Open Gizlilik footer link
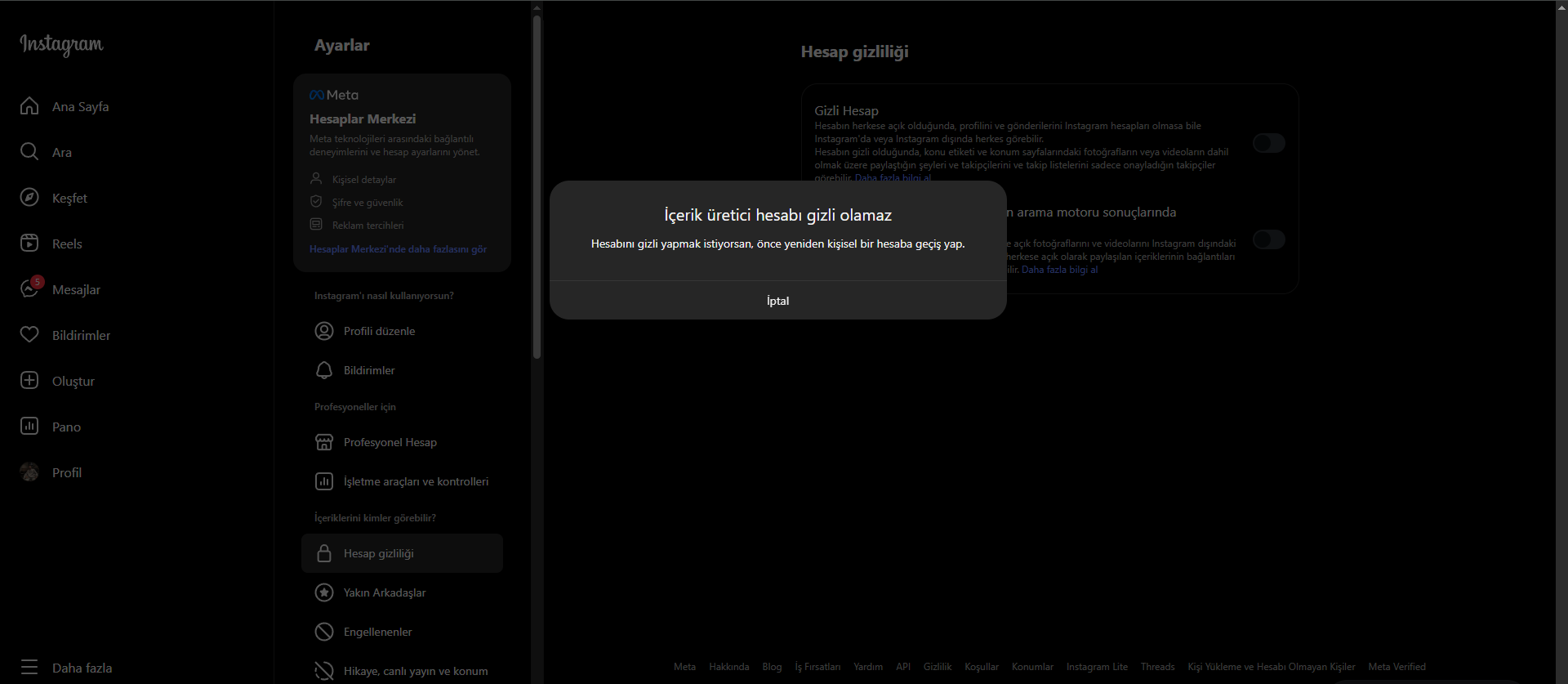Viewport: 1568px width, 684px height. click(938, 667)
